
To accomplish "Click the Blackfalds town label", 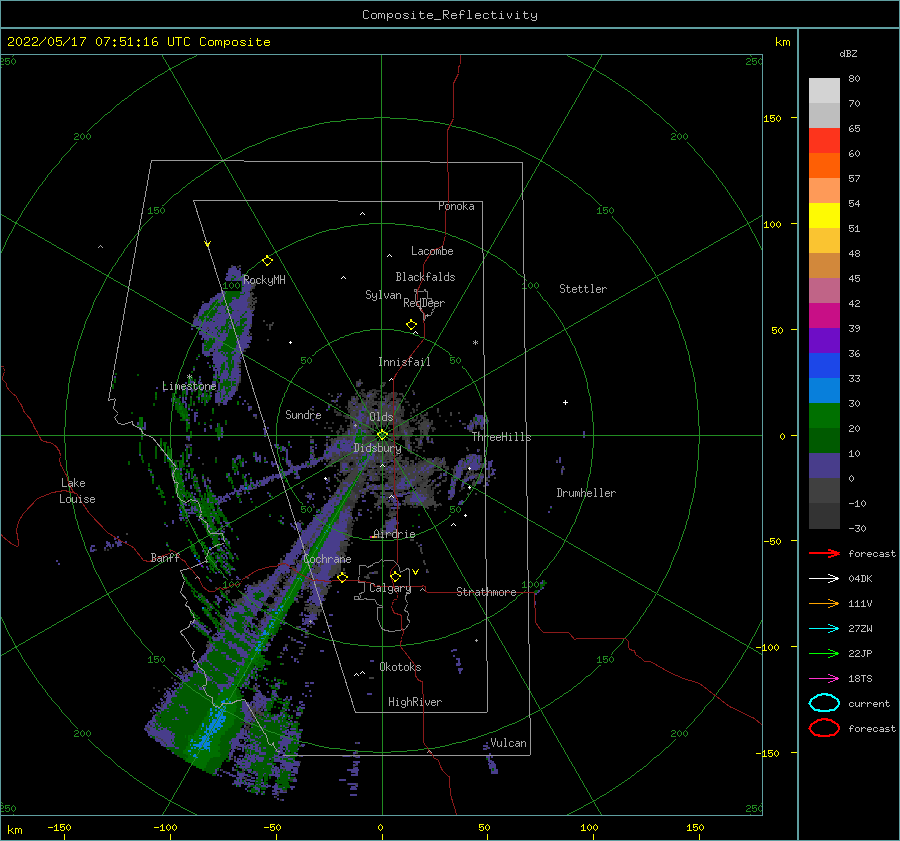I will pyautogui.click(x=425, y=277).
